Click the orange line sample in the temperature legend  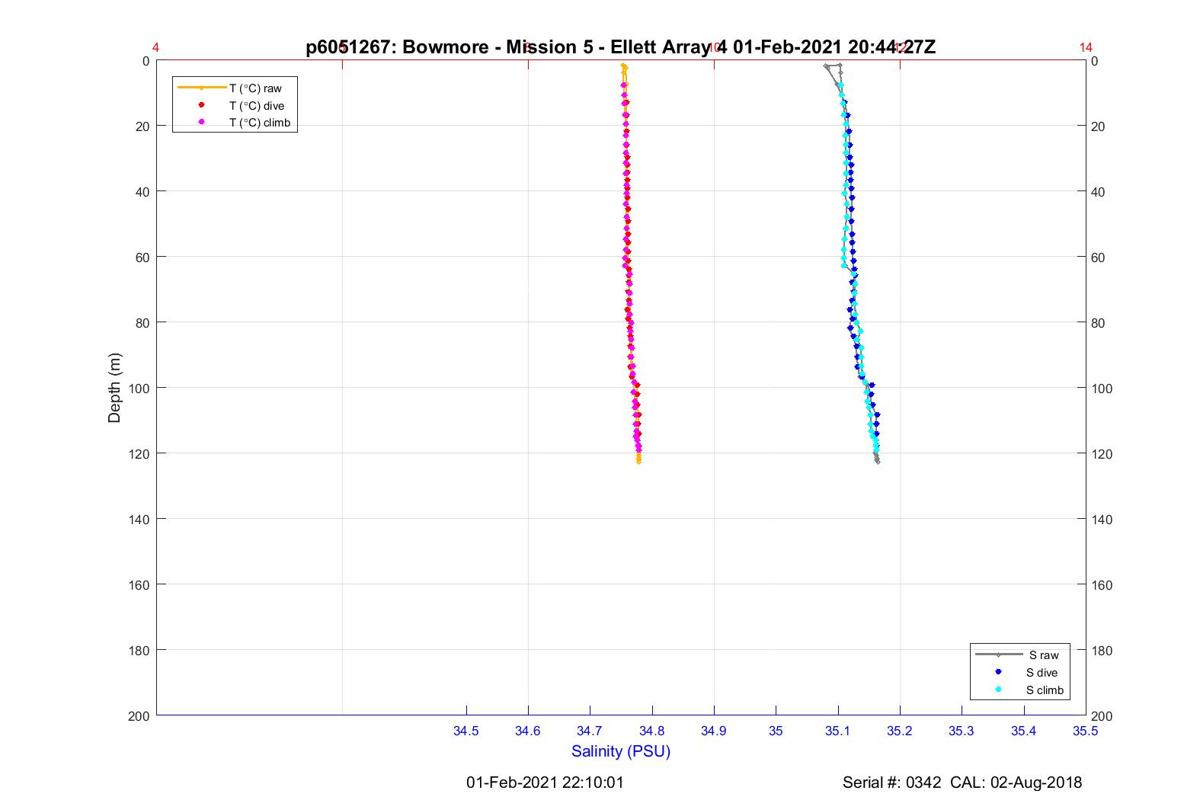coord(201,88)
